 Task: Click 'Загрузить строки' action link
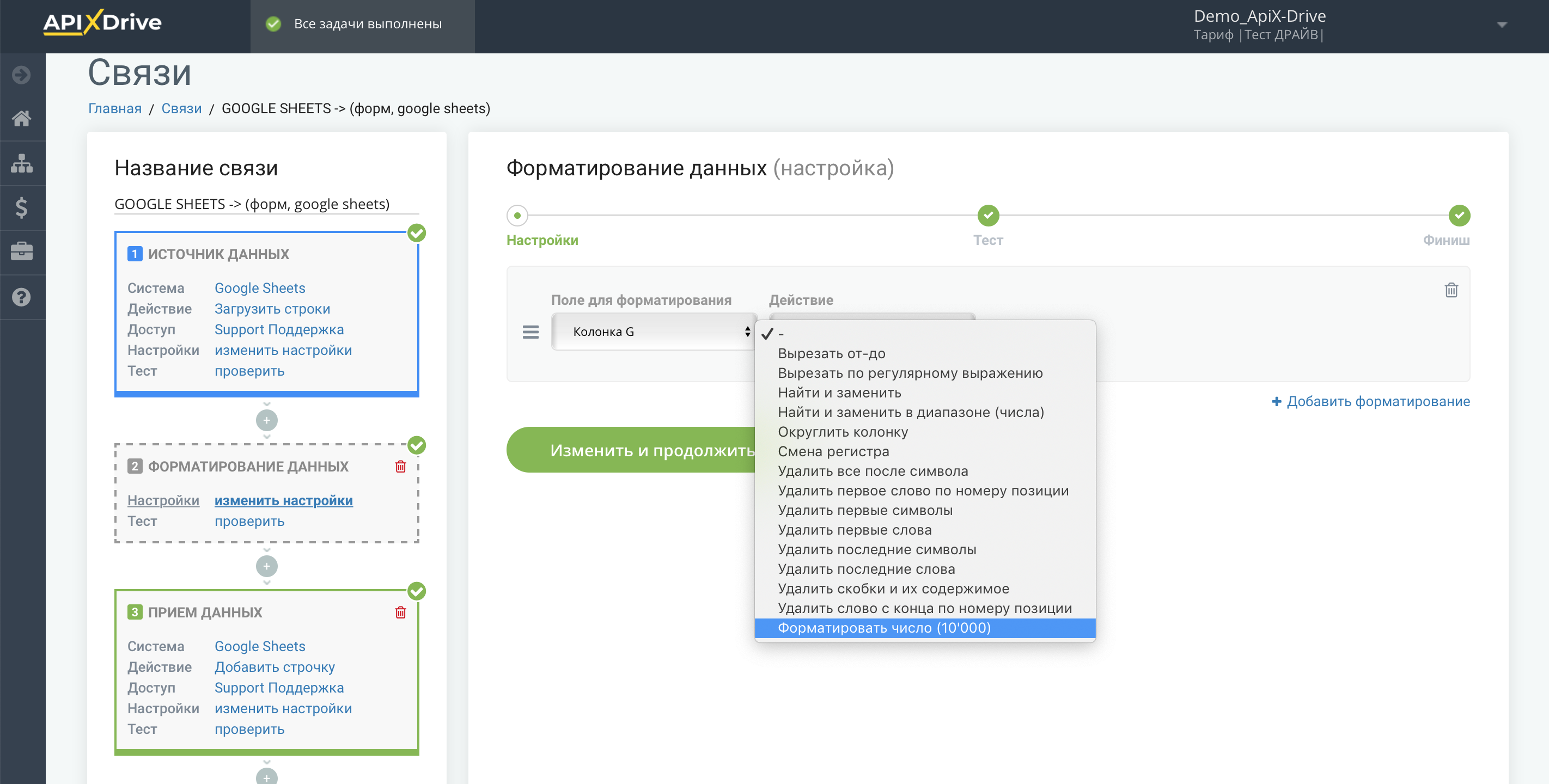pyautogui.click(x=272, y=309)
